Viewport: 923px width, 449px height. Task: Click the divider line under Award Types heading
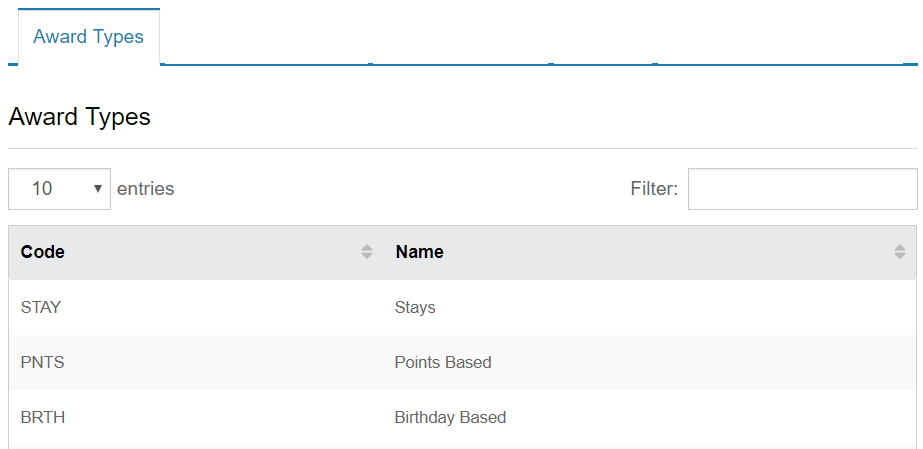[x=463, y=148]
